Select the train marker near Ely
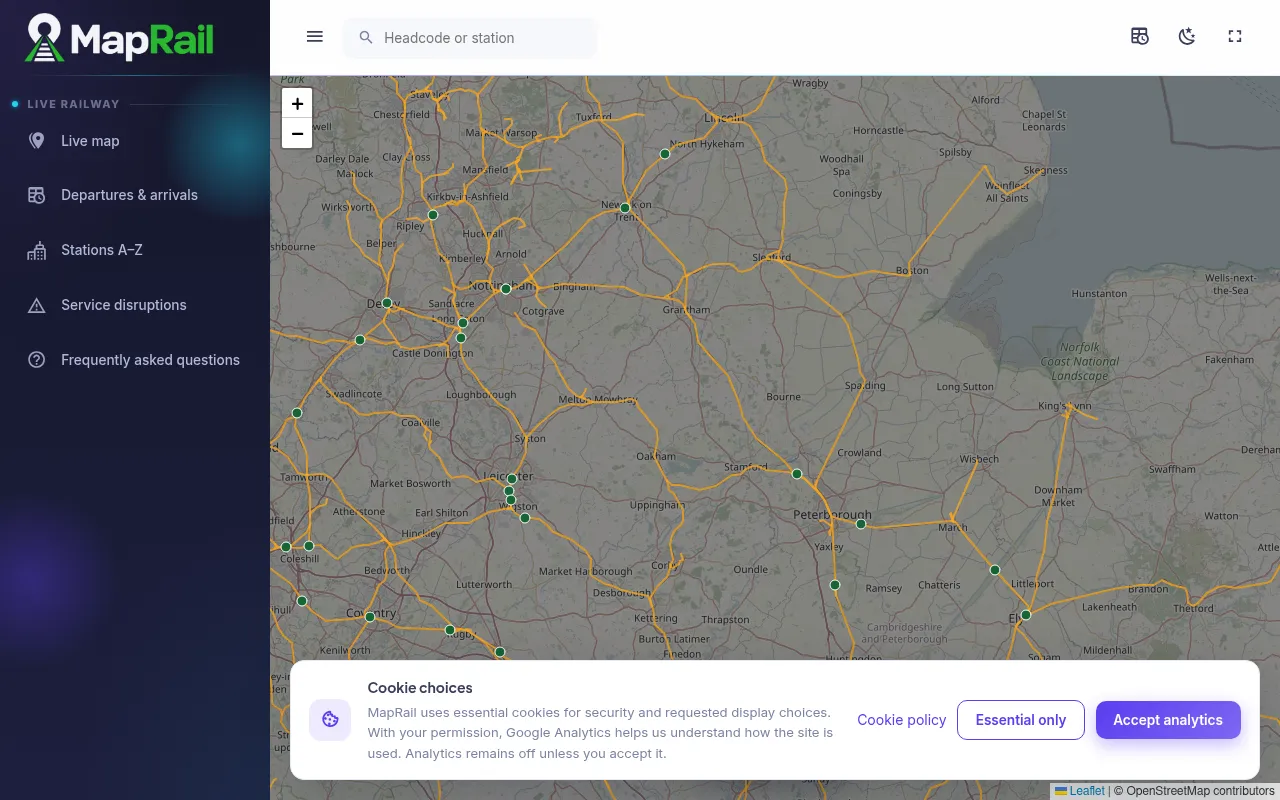Image resolution: width=1280 pixels, height=800 pixels. pos(1026,615)
